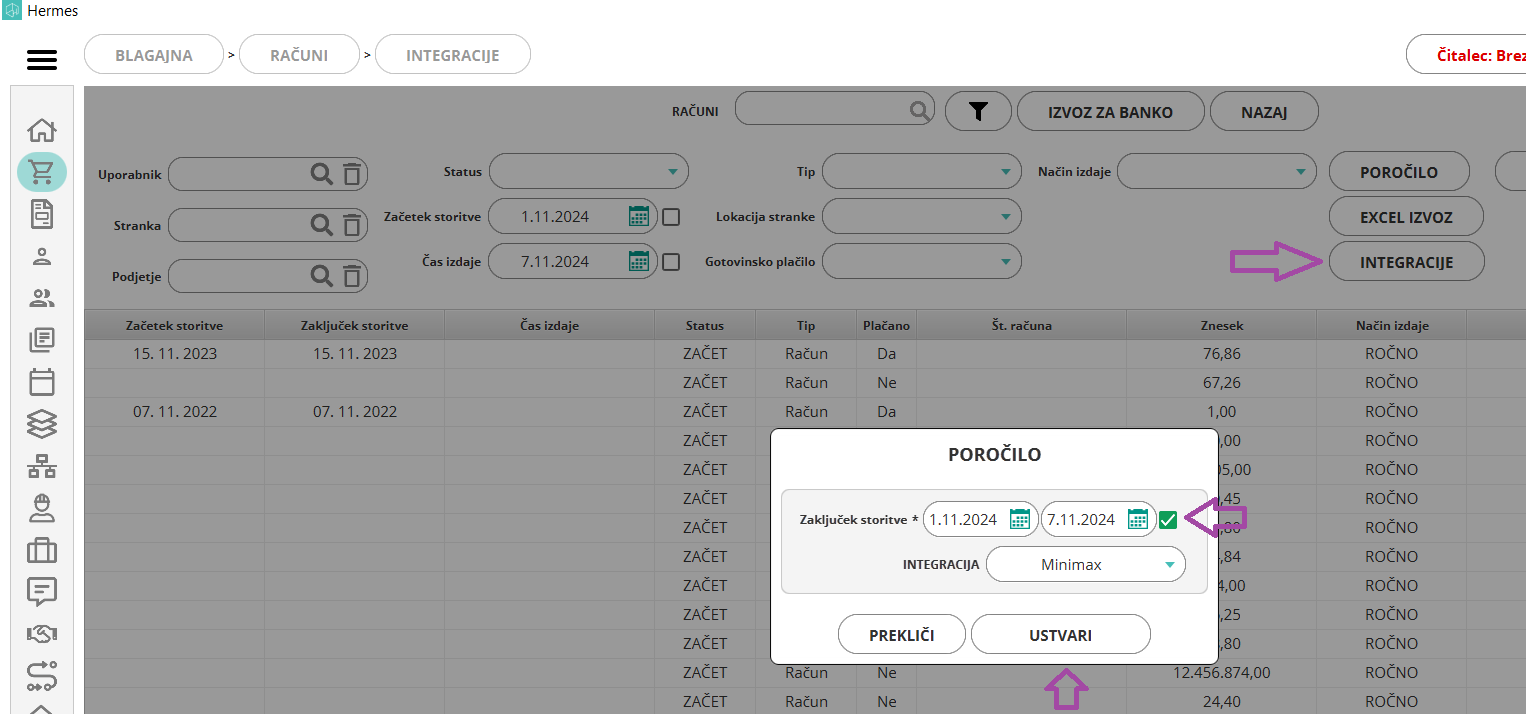Clear Podjetje with the trash icon
This screenshot has width=1526, height=714.
click(x=352, y=276)
